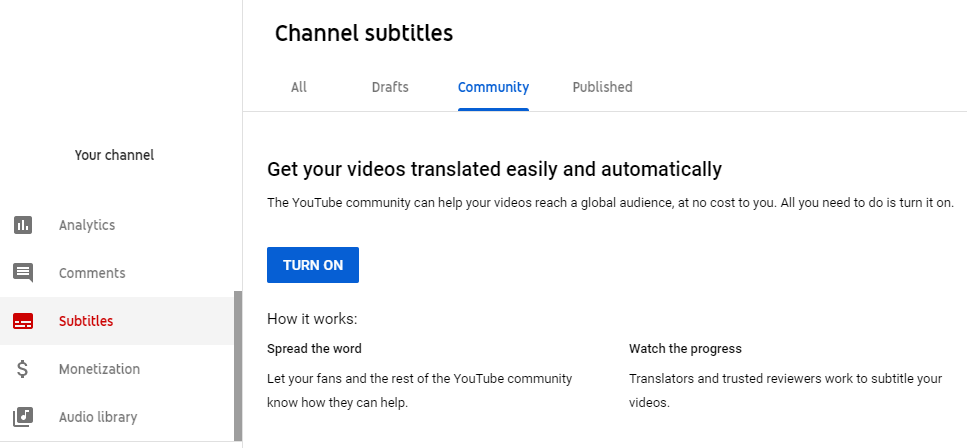The height and width of the screenshot is (448, 967).
Task: Click the 'Your channel' label
Action: (114, 155)
